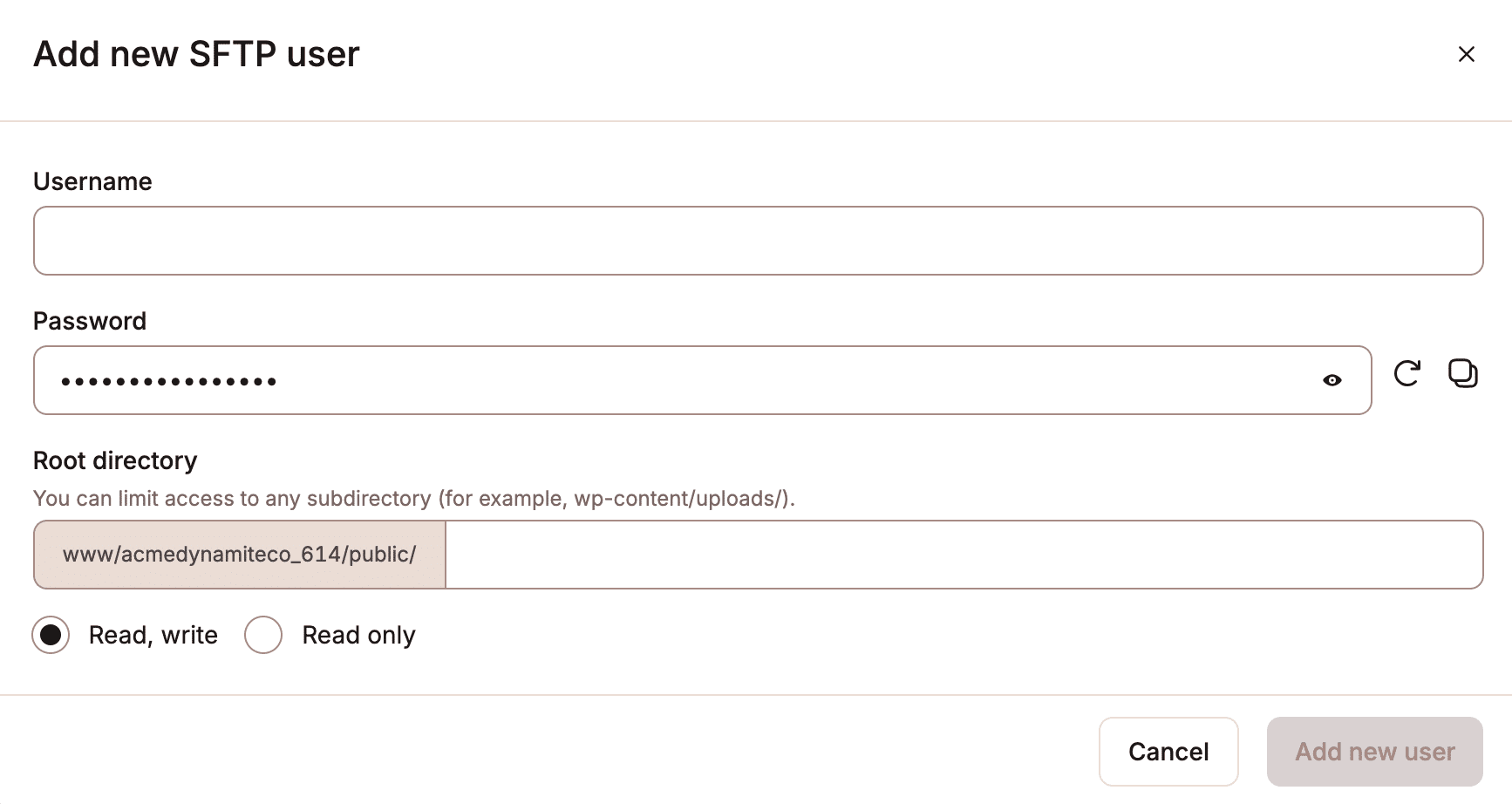This screenshot has height=804, width=1512.
Task: Click the www/acmedynamiteco_614/public/ path prefix
Action: click(238, 553)
